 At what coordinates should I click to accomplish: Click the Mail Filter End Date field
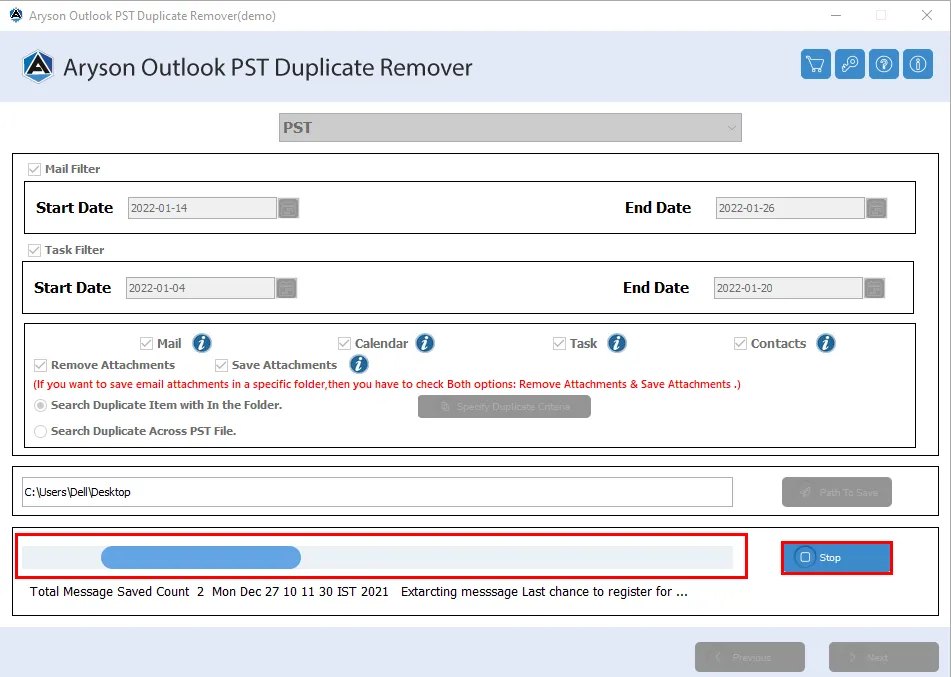pyautogui.click(x=790, y=208)
